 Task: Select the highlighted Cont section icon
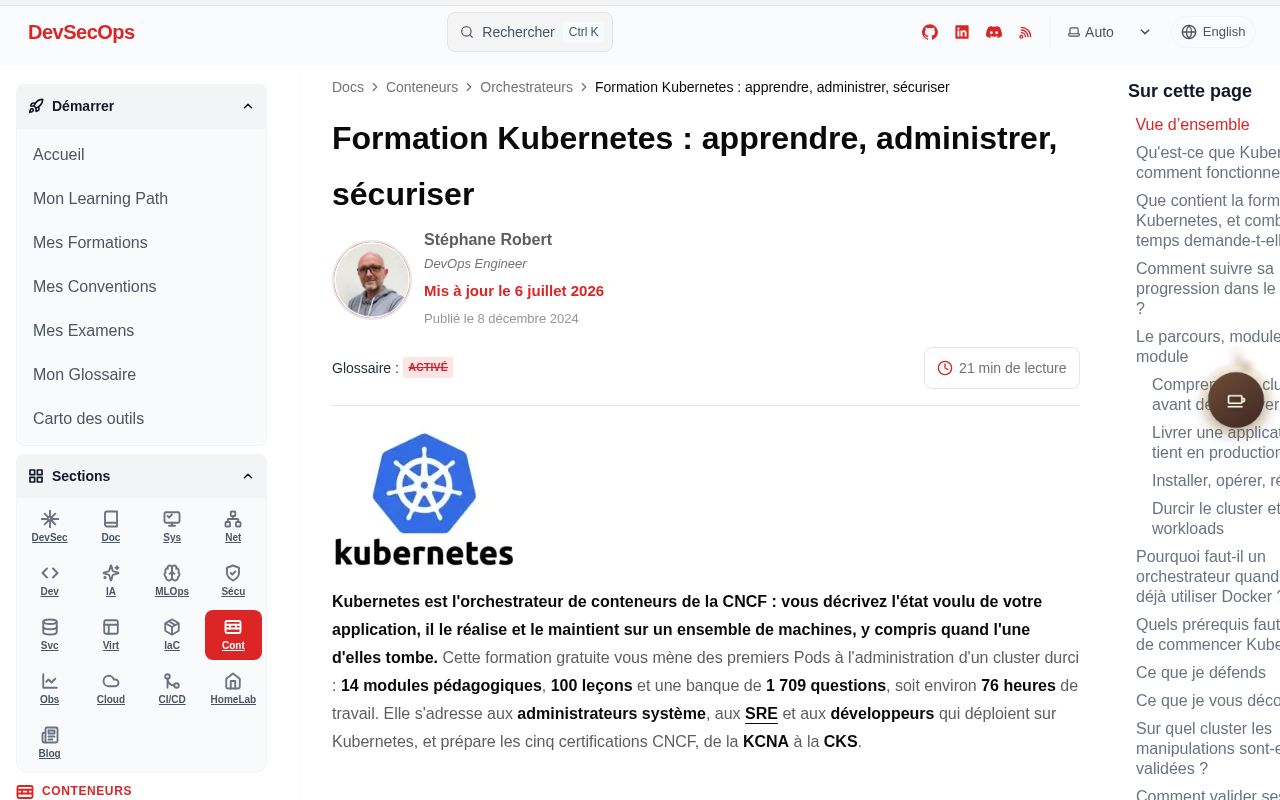(x=233, y=634)
